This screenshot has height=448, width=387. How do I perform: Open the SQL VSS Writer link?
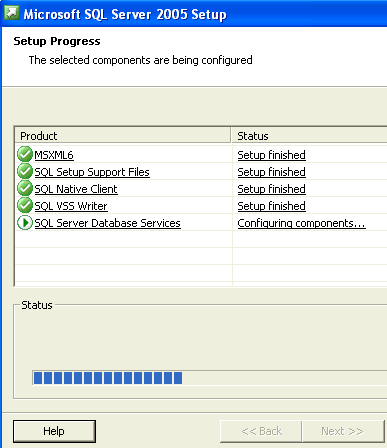pyautogui.click(x=71, y=206)
